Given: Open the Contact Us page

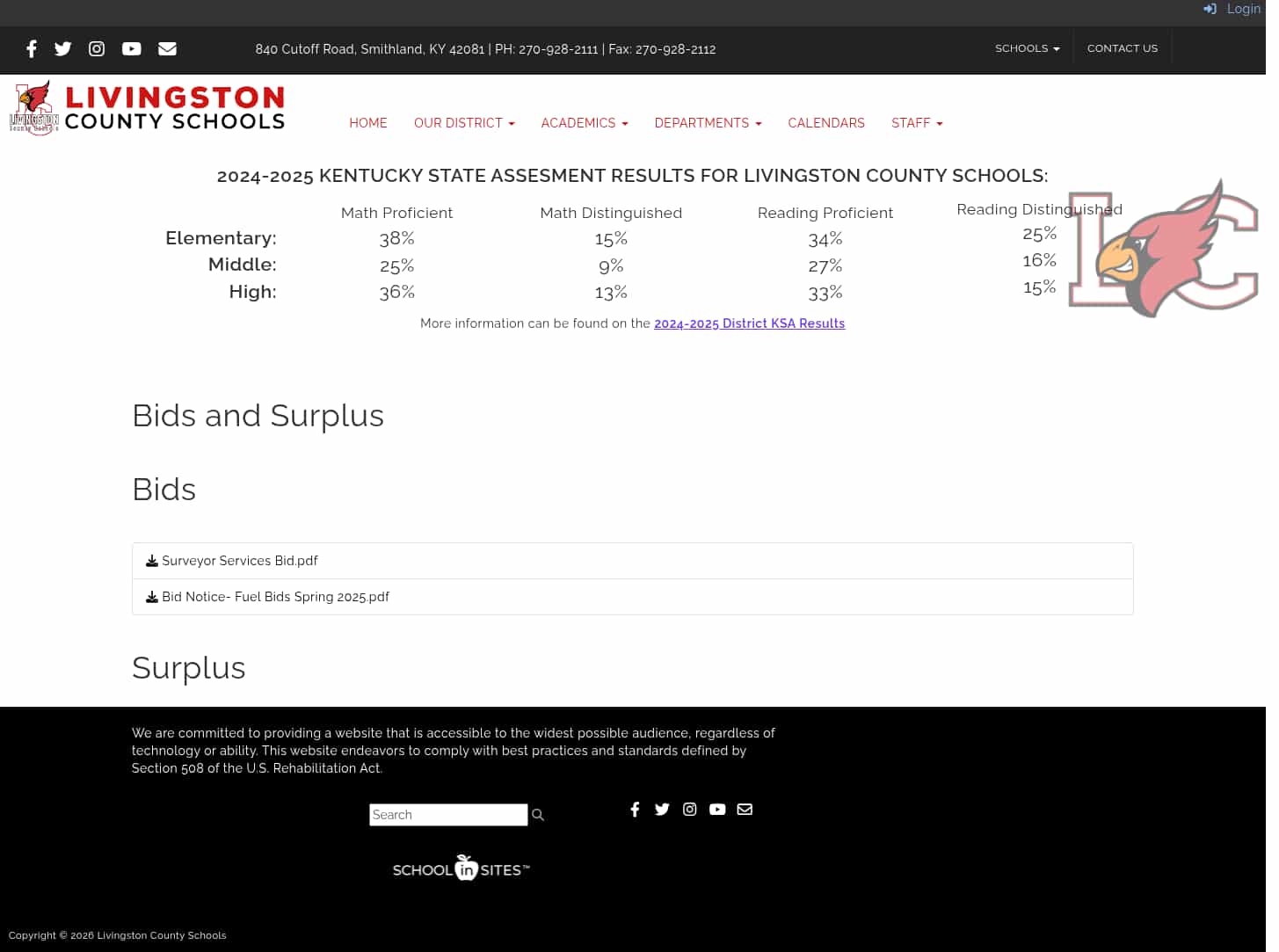Looking at the screenshot, I should click(x=1123, y=48).
